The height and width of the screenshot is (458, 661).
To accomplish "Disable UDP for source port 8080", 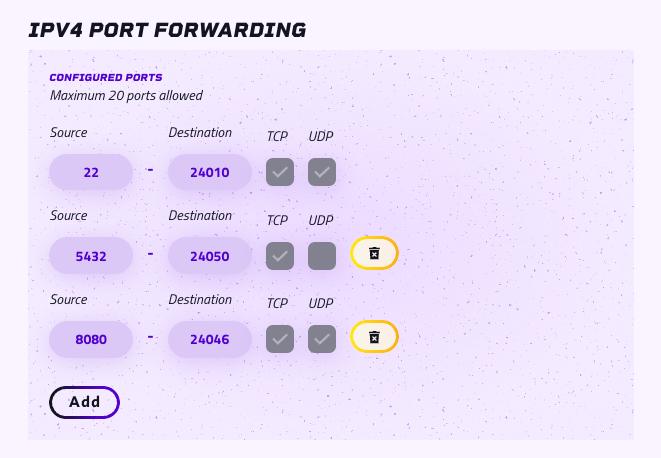I will coord(322,339).
